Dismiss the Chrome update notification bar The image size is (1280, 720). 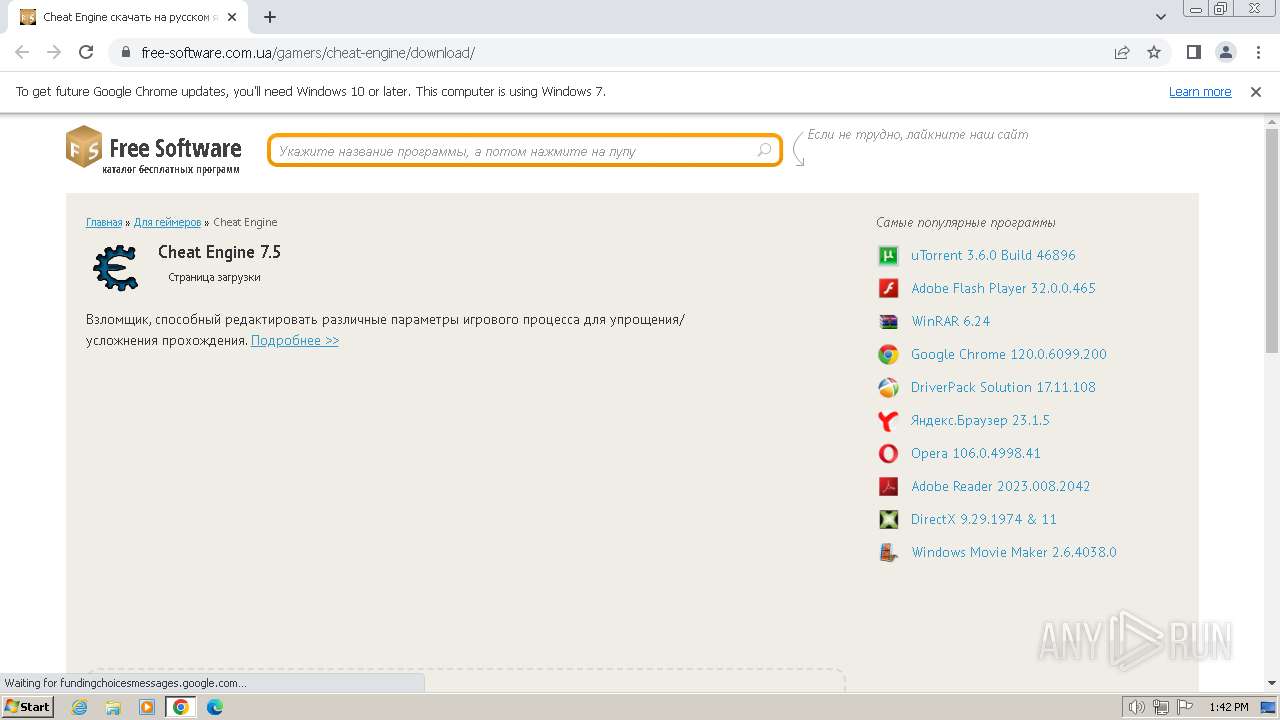coord(1256,91)
